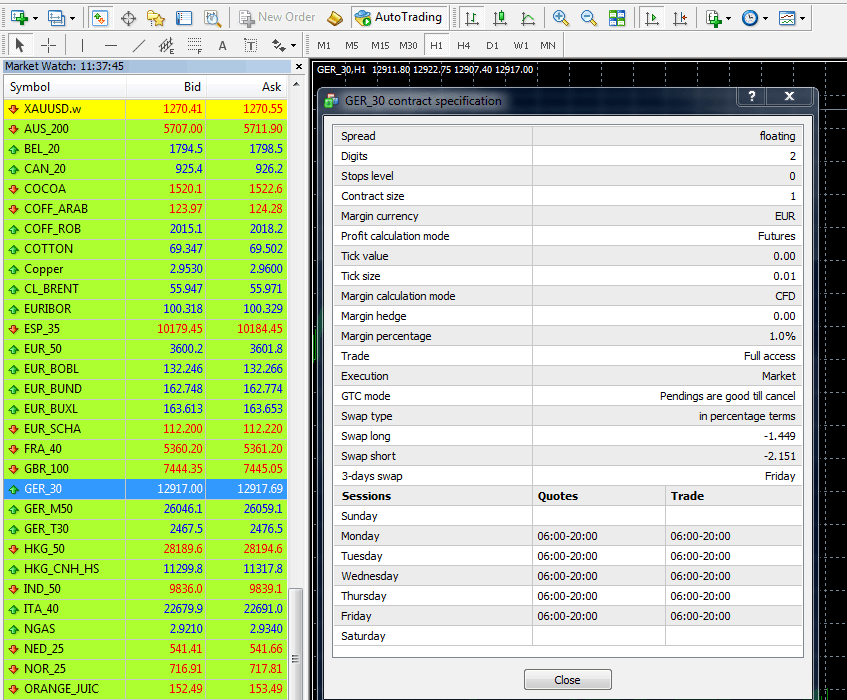The height and width of the screenshot is (700, 847).
Task: Click the dialog's question mark help button
Action: 751,96
